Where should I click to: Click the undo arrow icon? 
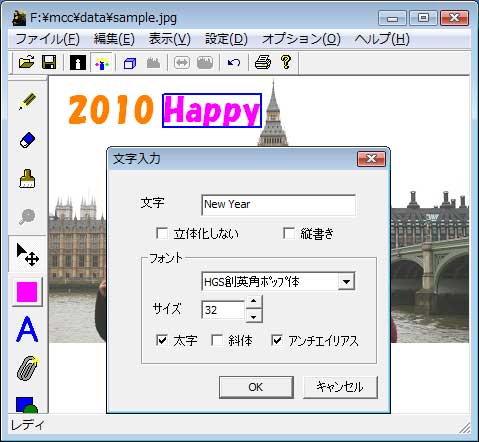point(234,62)
